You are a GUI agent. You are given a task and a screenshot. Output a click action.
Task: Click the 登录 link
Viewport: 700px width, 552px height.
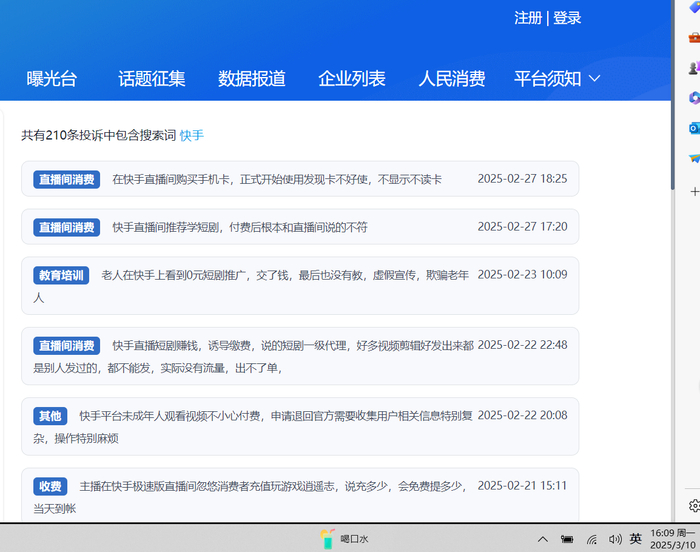pos(567,18)
